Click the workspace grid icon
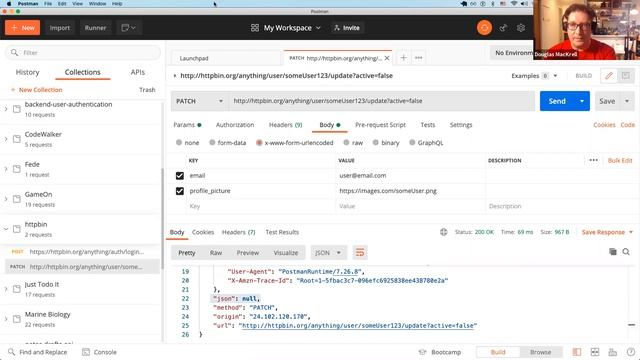 pyautogui.click(x=255, y=28)
